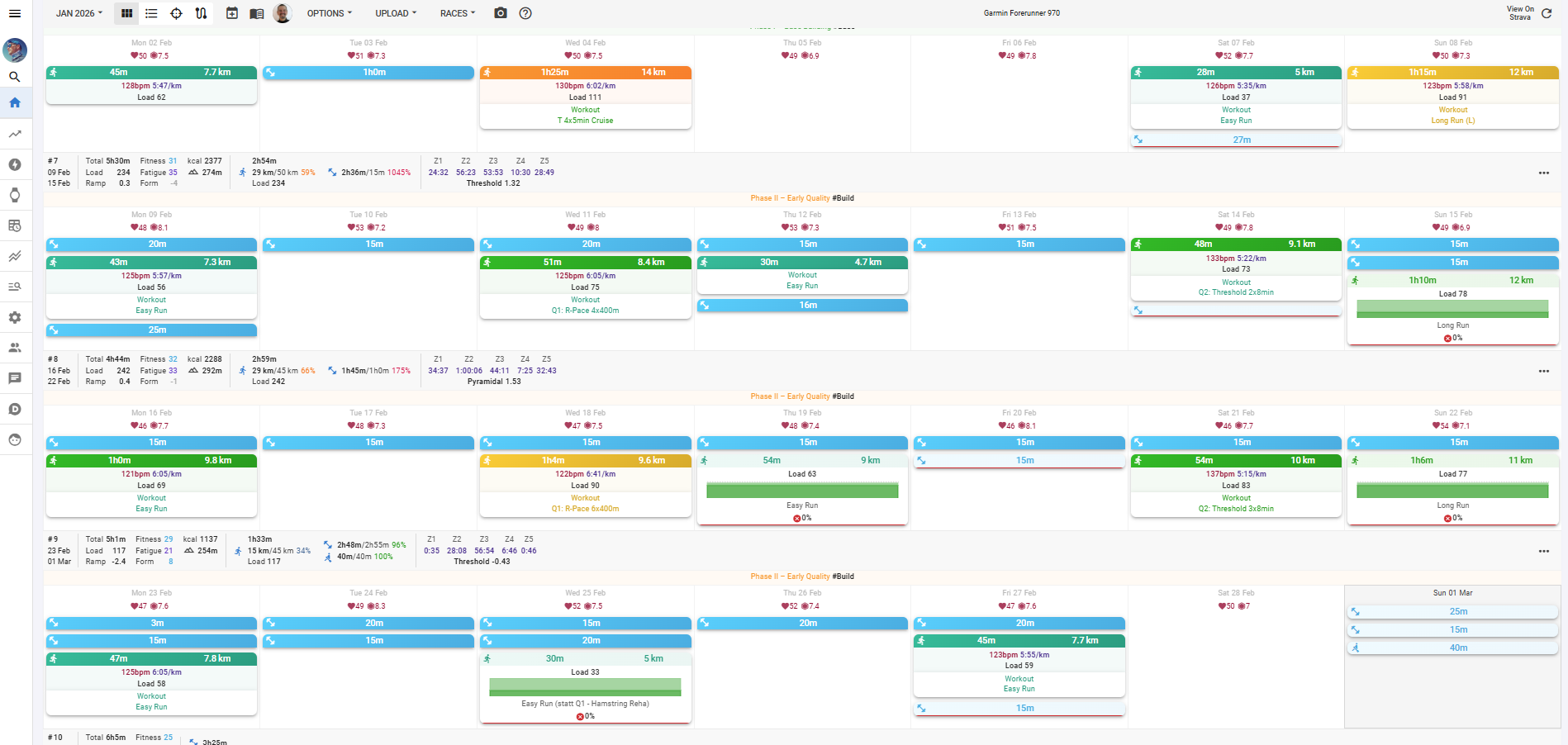This screenshot has width=1568, height=745.
Task: Take a screenshot with camera icon
Action: tap(501, 13)
